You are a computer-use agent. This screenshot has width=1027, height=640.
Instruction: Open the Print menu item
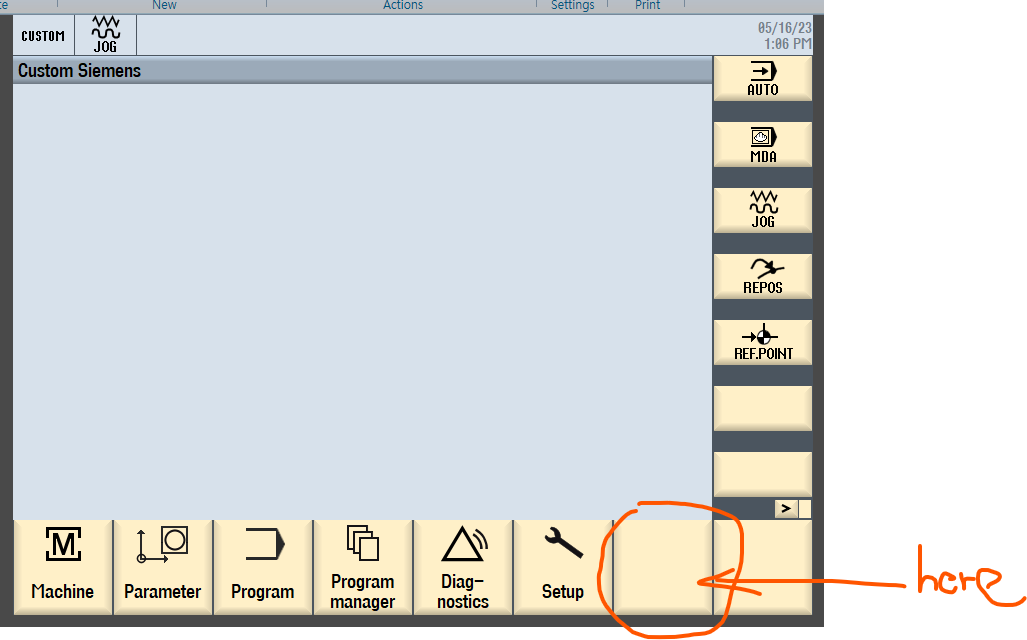(647, 5)
